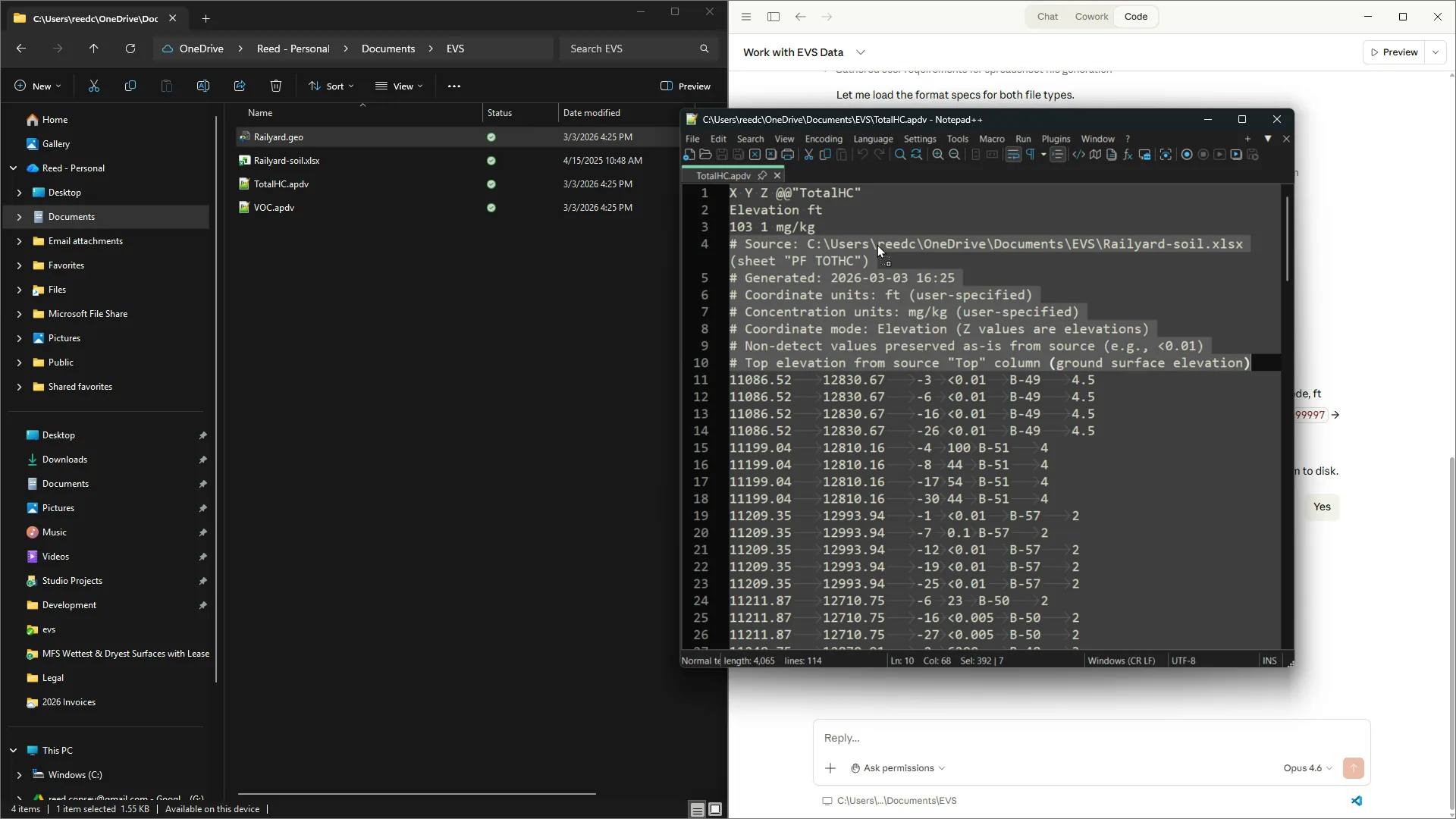
Task: Click Notepad++ Zoom In toolbar icon
Action: point(938,155)
